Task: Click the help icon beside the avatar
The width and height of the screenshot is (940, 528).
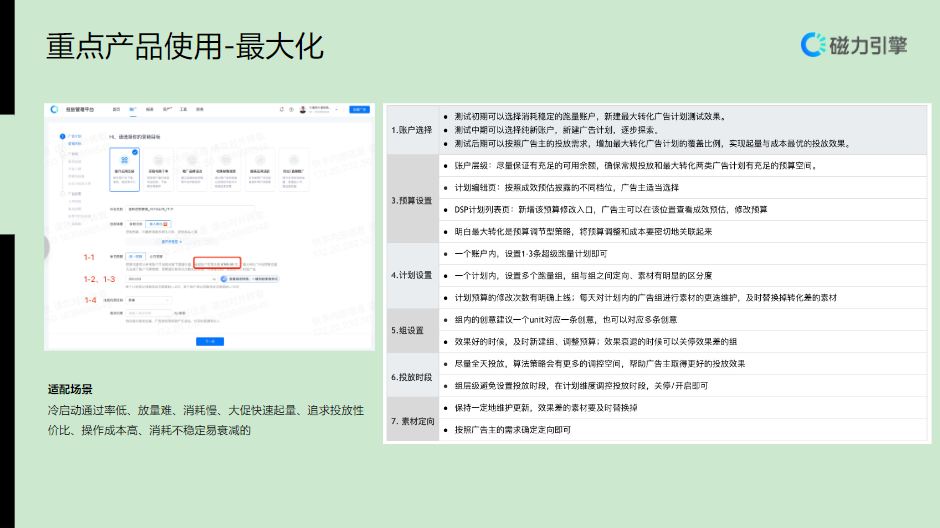Action: (x=291, y=109)
